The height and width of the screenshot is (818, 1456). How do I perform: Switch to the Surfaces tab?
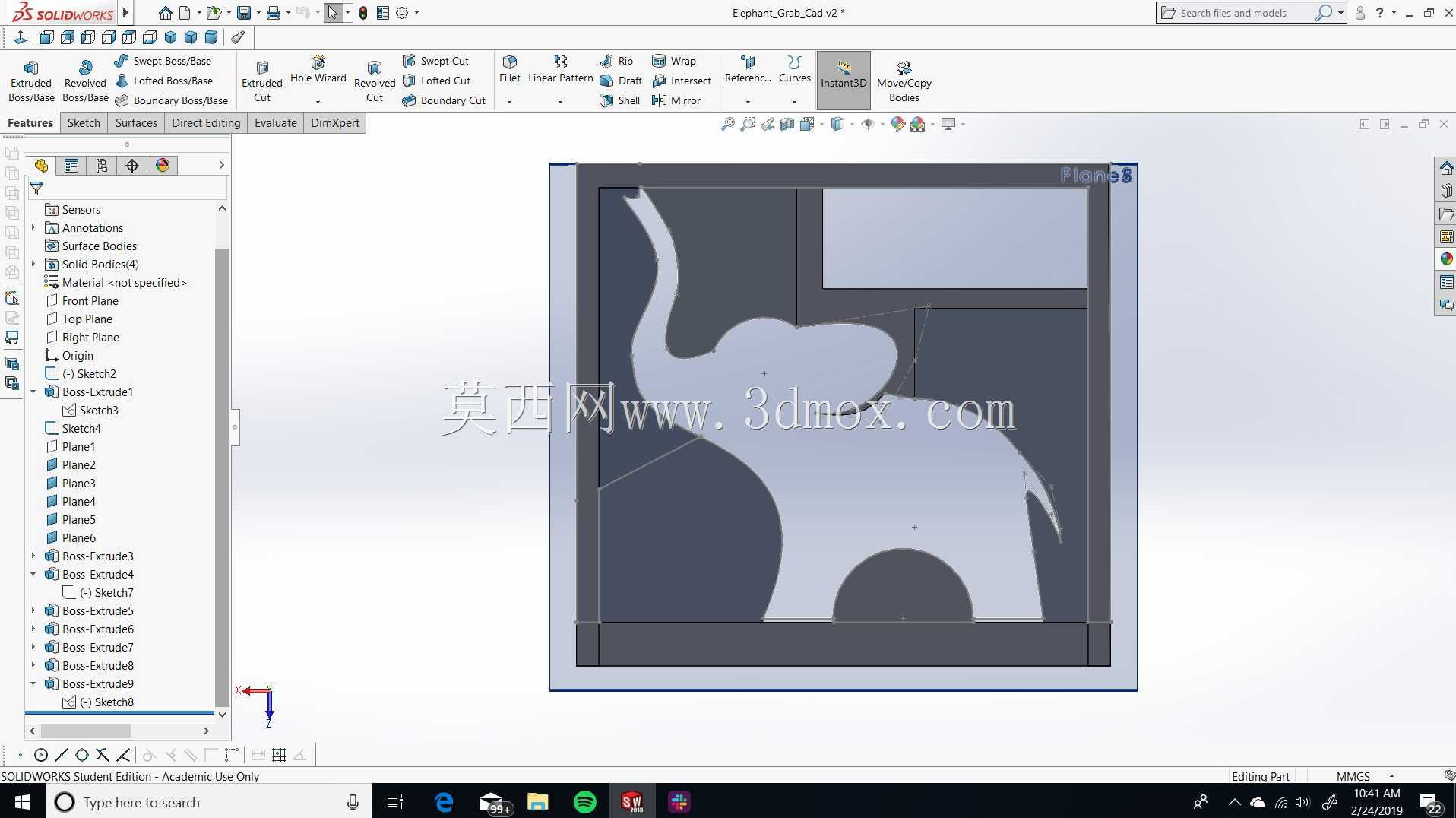pyautogui.click(x=136, y=122)
